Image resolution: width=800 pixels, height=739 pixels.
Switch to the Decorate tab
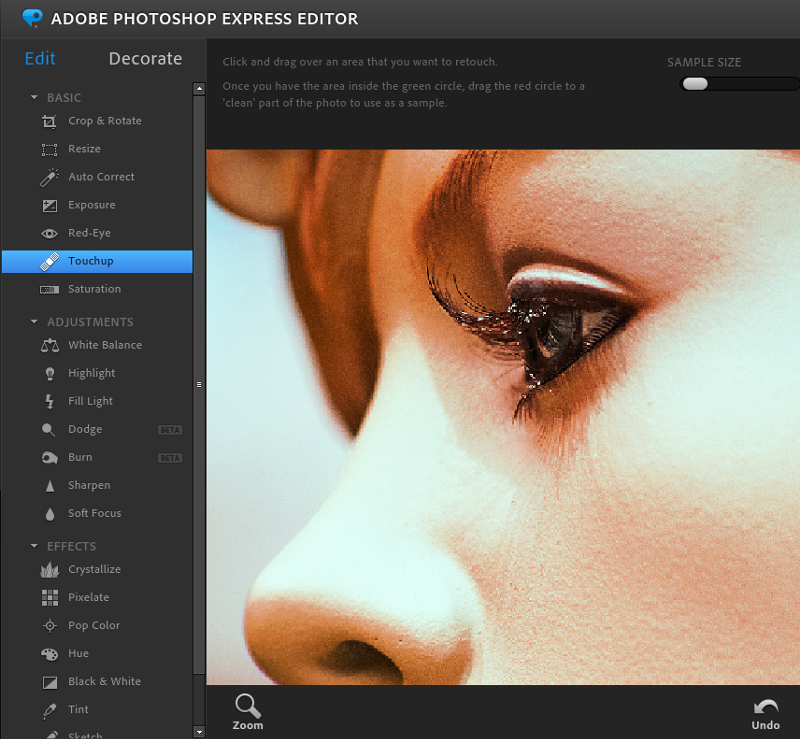(x=145, y=59)
